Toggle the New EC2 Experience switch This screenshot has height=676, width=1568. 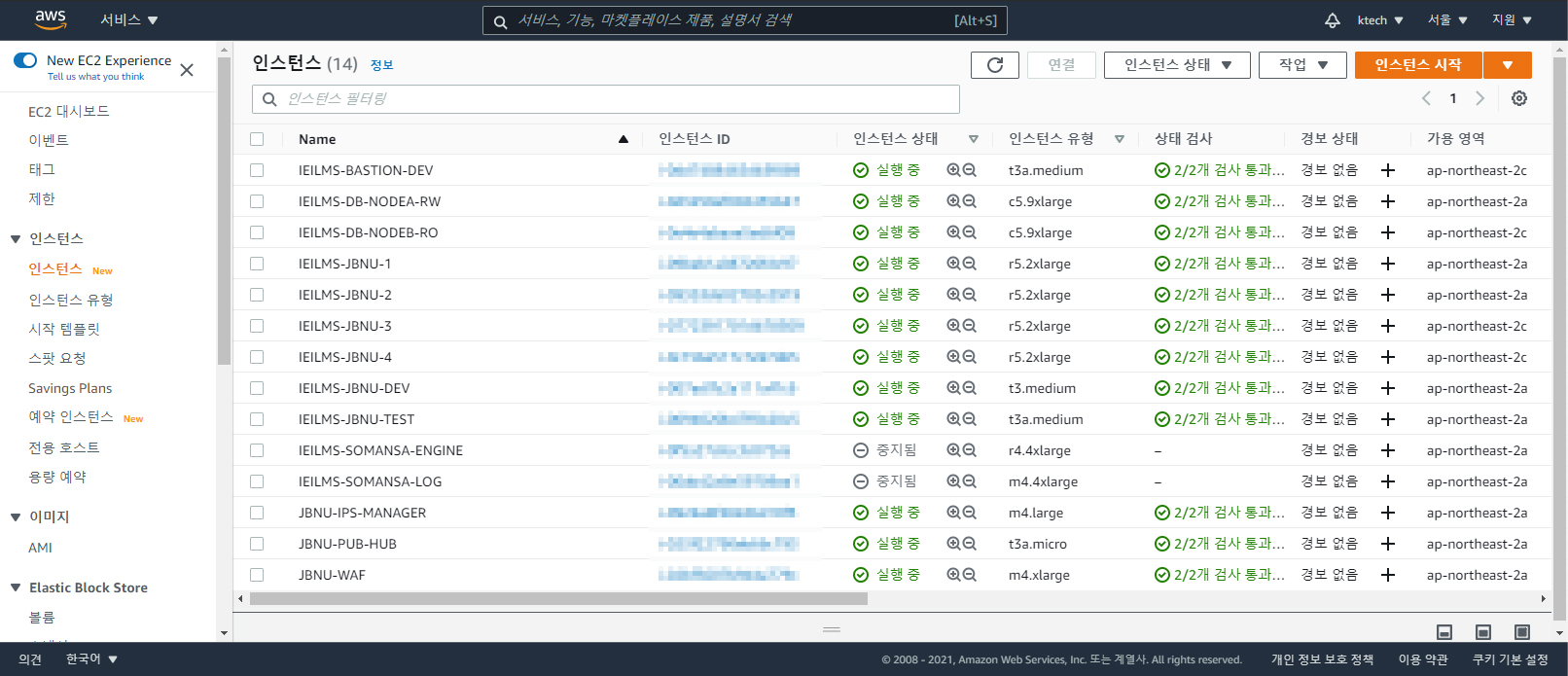[25, 60]
